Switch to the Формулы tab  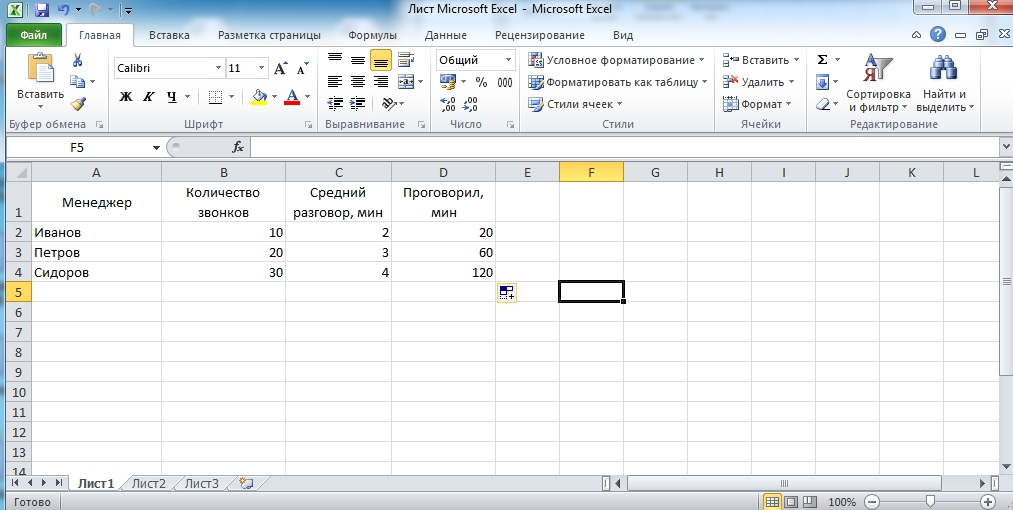(x=373, y=36)
